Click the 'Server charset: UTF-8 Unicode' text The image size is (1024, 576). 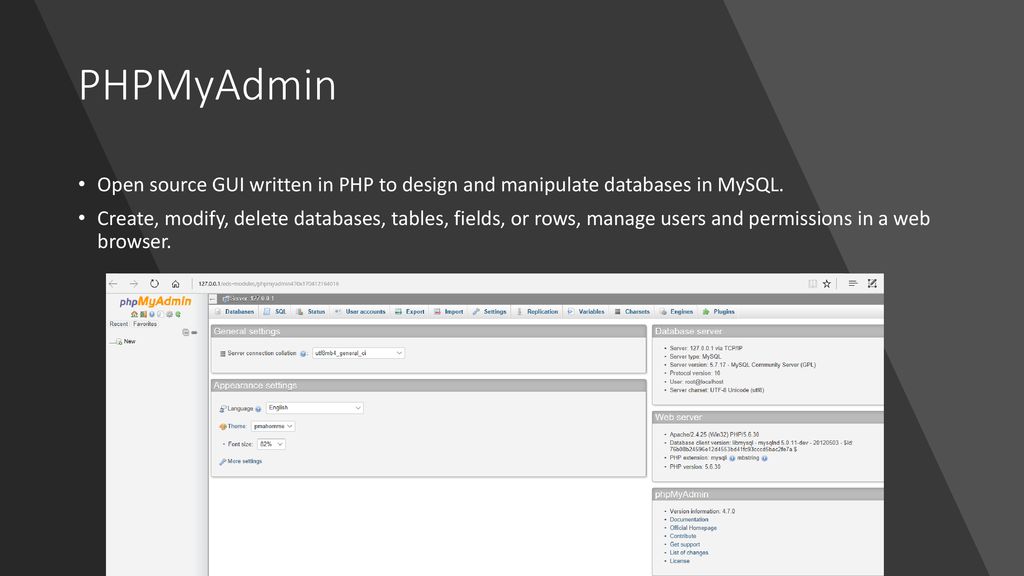716,391
